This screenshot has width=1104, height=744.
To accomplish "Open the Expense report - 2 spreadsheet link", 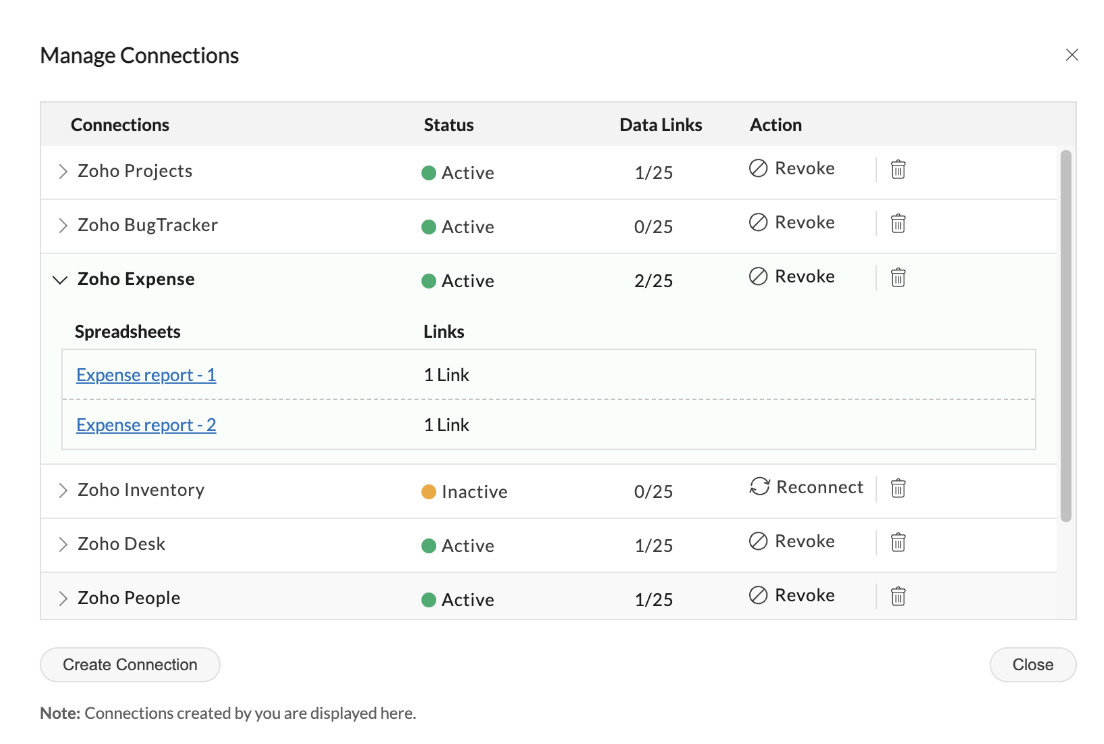I will point(146,425).
